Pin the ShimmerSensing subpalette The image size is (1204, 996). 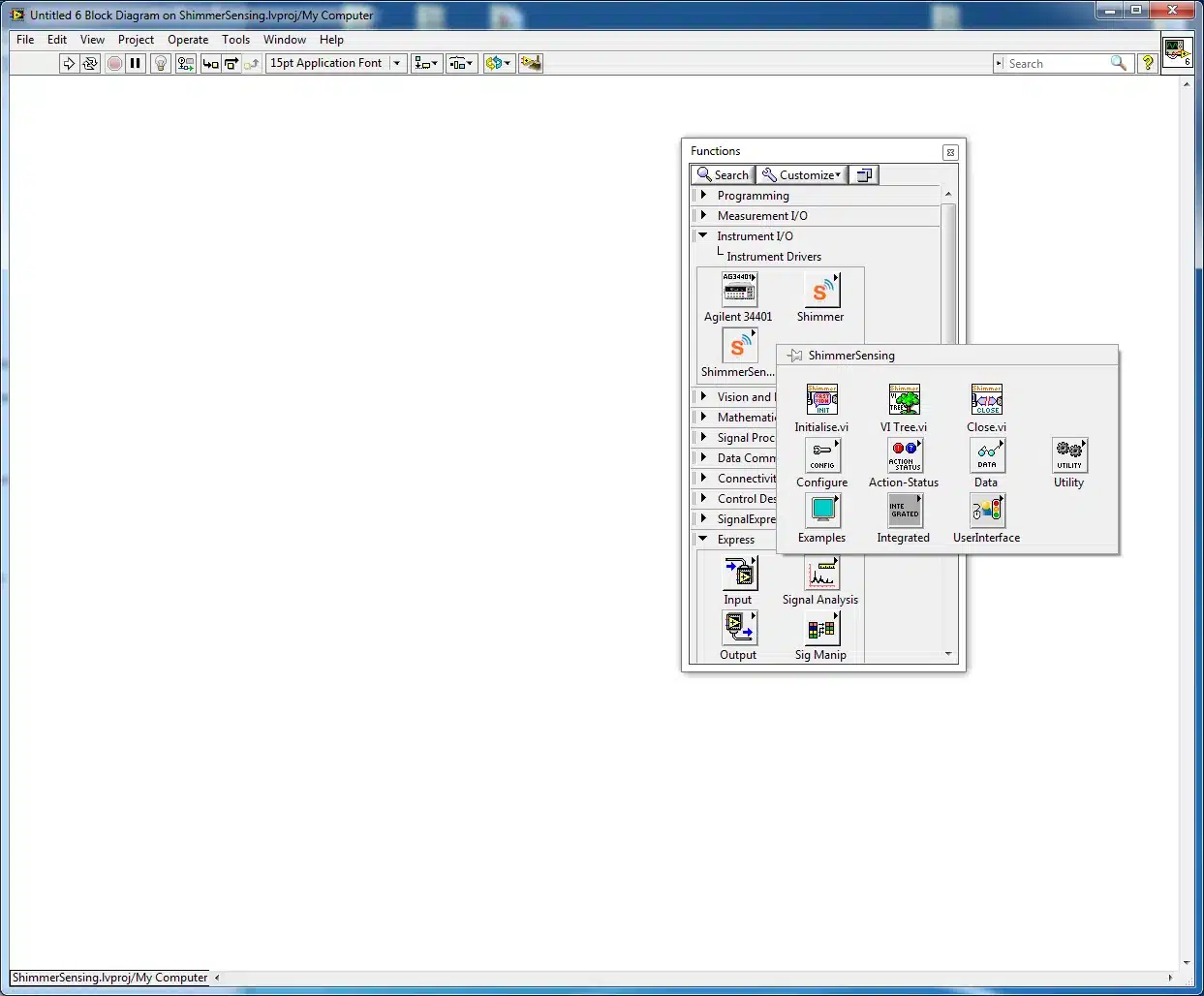(x=795, y=356)
